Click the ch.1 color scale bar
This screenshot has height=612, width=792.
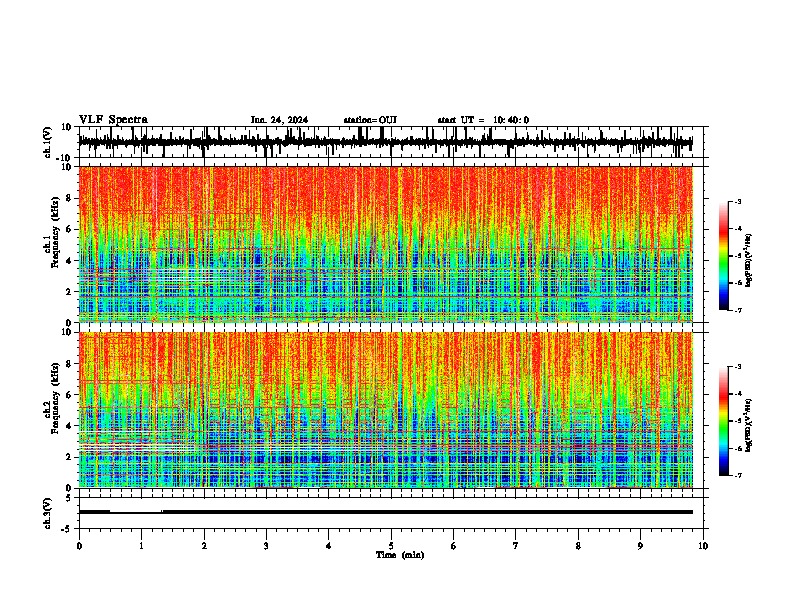(x=724, y=256)
